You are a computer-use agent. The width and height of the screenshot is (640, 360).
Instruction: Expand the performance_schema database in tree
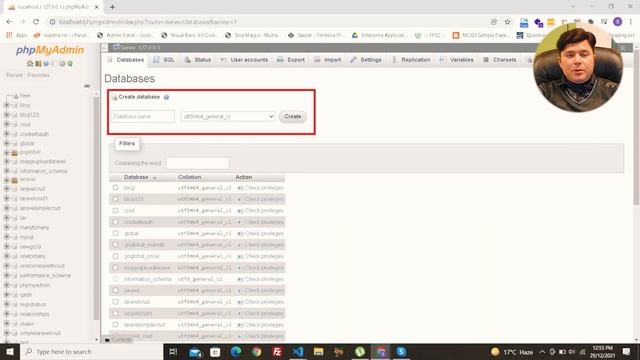click(7, 276)
